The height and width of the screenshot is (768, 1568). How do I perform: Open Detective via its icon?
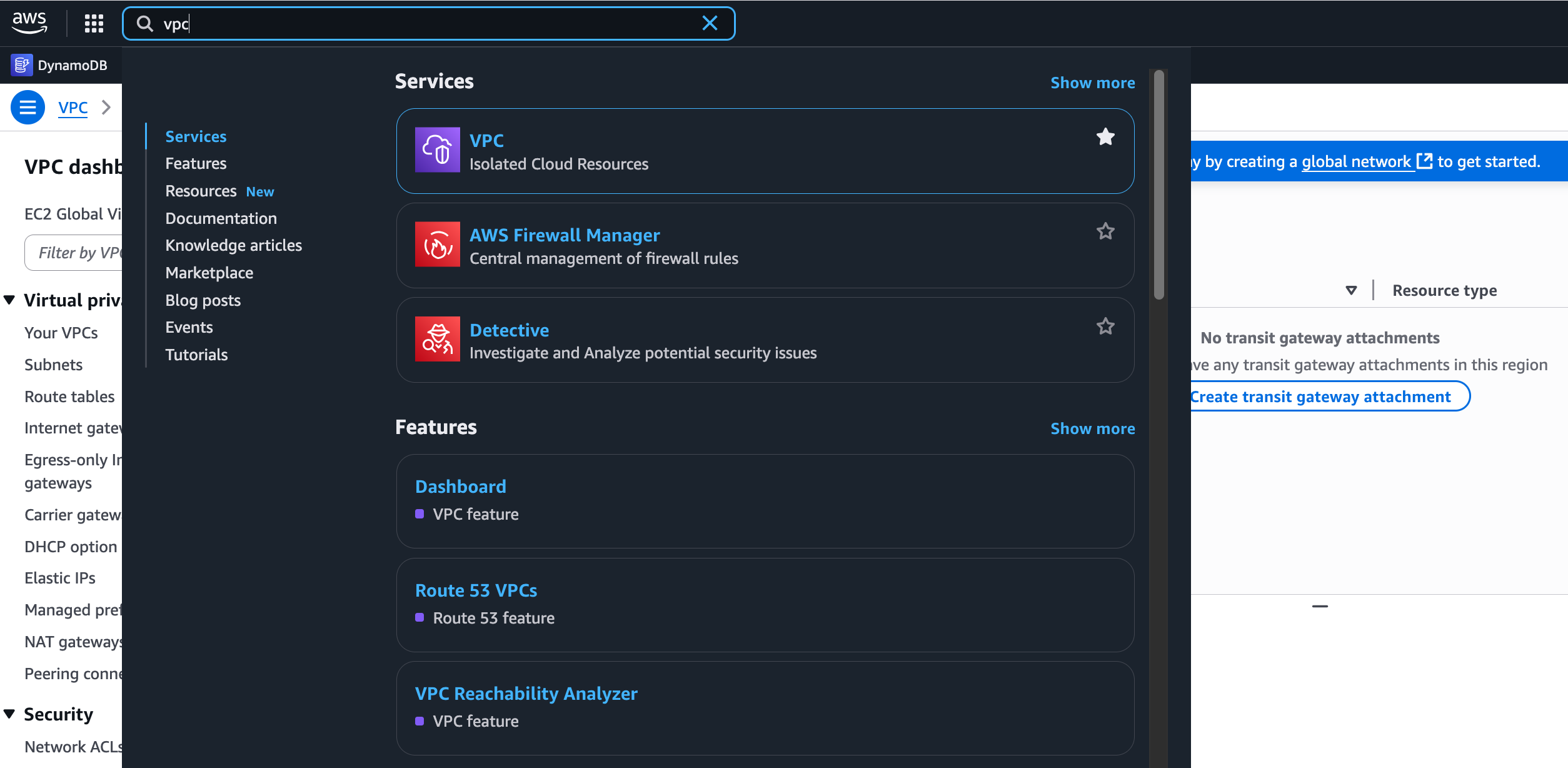(438, 339)
